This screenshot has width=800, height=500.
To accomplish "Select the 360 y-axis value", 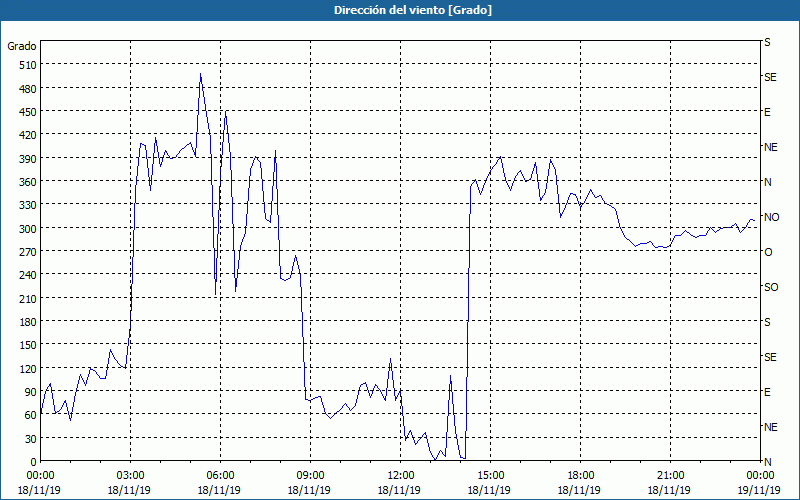I will pyautogui.click(x=28, y=182).
